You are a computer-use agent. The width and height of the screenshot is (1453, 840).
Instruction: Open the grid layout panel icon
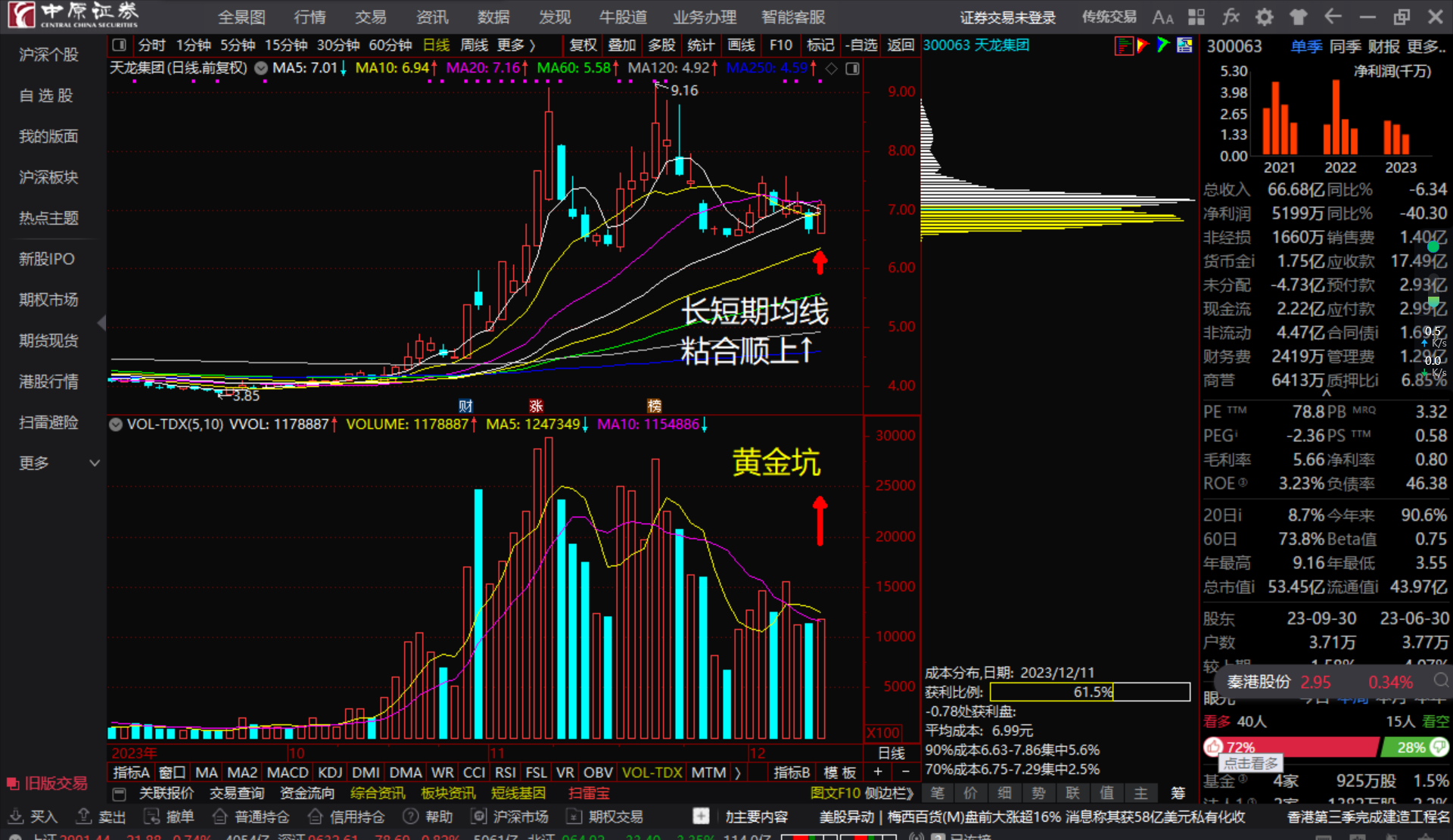1196,17
